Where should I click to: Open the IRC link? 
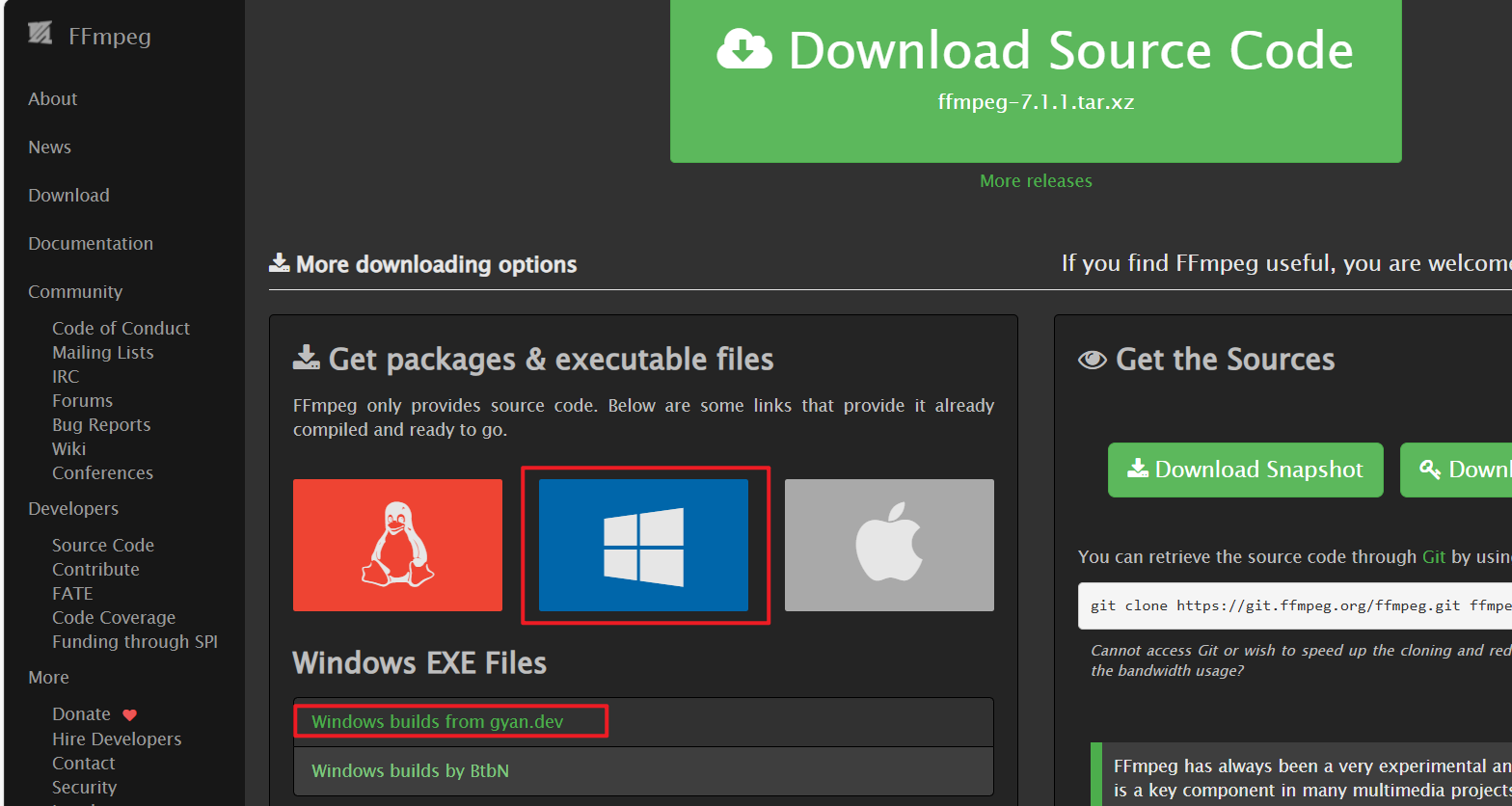coord(66,377)
